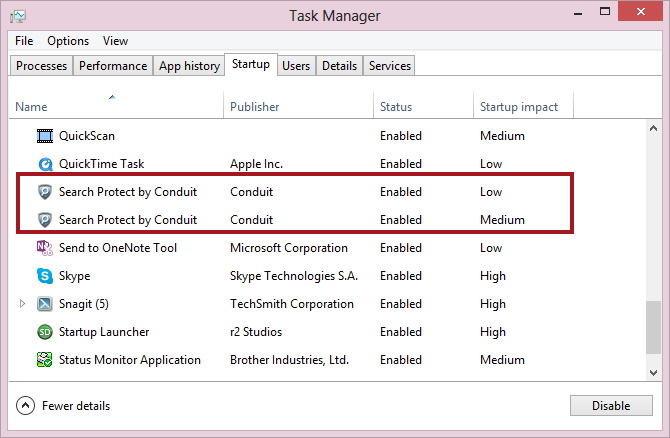Select the QuickTime Task entry
This screenshot has width=670, height=438.
coord(101,164)
